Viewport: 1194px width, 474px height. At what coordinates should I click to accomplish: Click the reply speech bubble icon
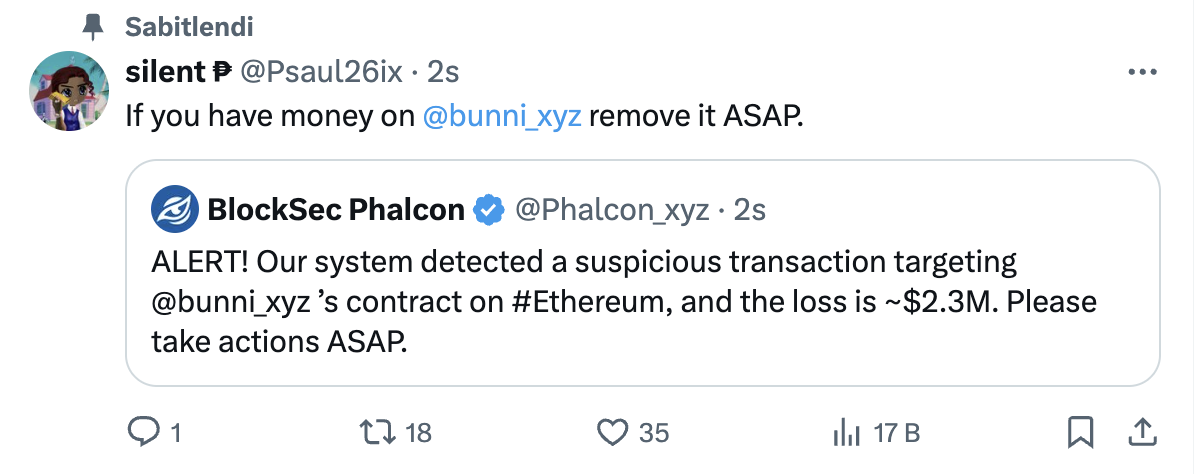point(144,432)
